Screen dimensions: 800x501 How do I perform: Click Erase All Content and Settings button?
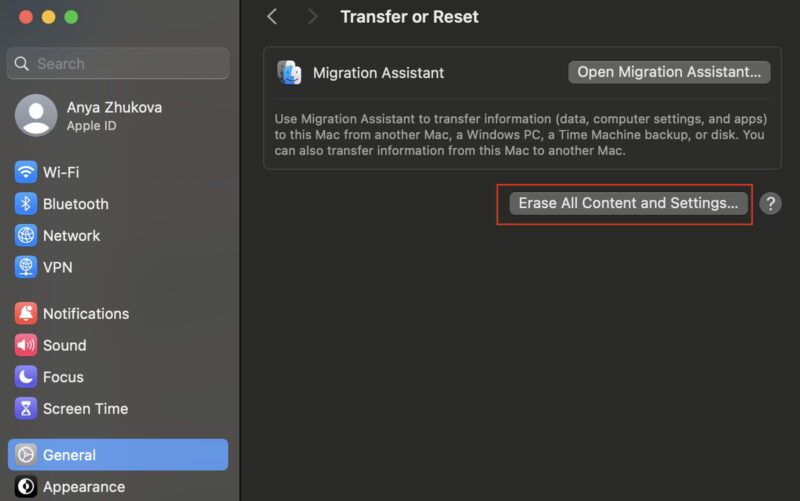628,203
